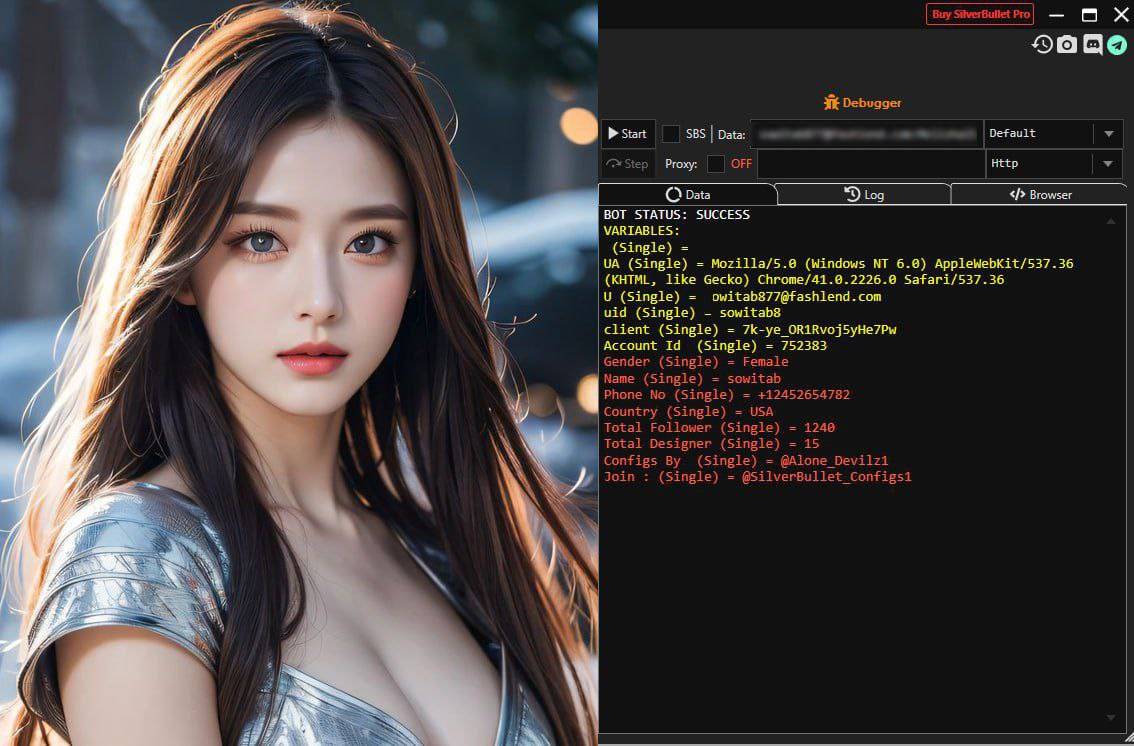Click the uid sowitab8 line

(x=692, y=313)
